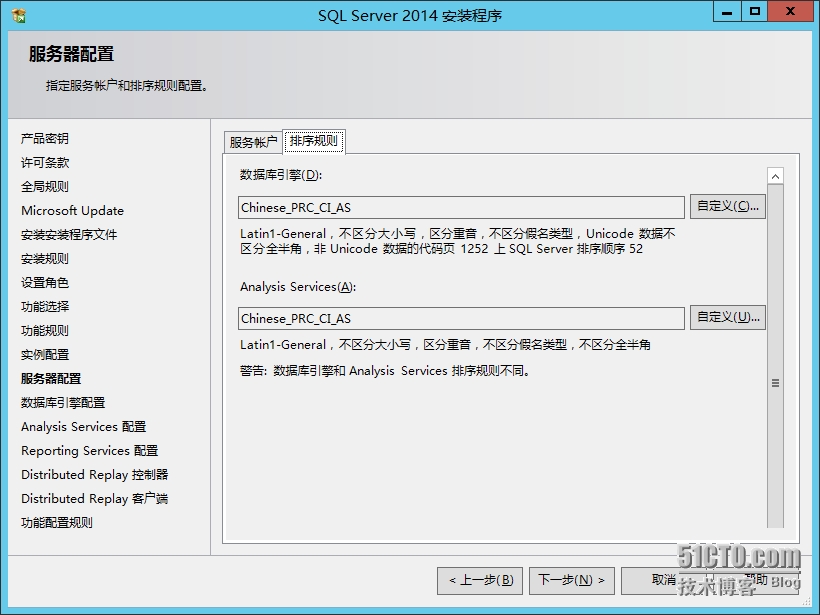Select 许可条款 step in sidebar
Viewport: 820px width, 615px height.
[x=45, y=163]
